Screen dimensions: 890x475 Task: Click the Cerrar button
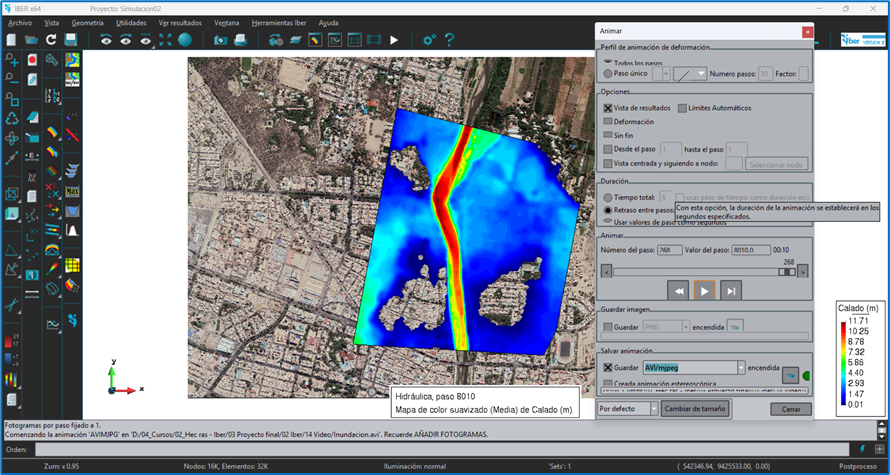[x=791, y=409]
